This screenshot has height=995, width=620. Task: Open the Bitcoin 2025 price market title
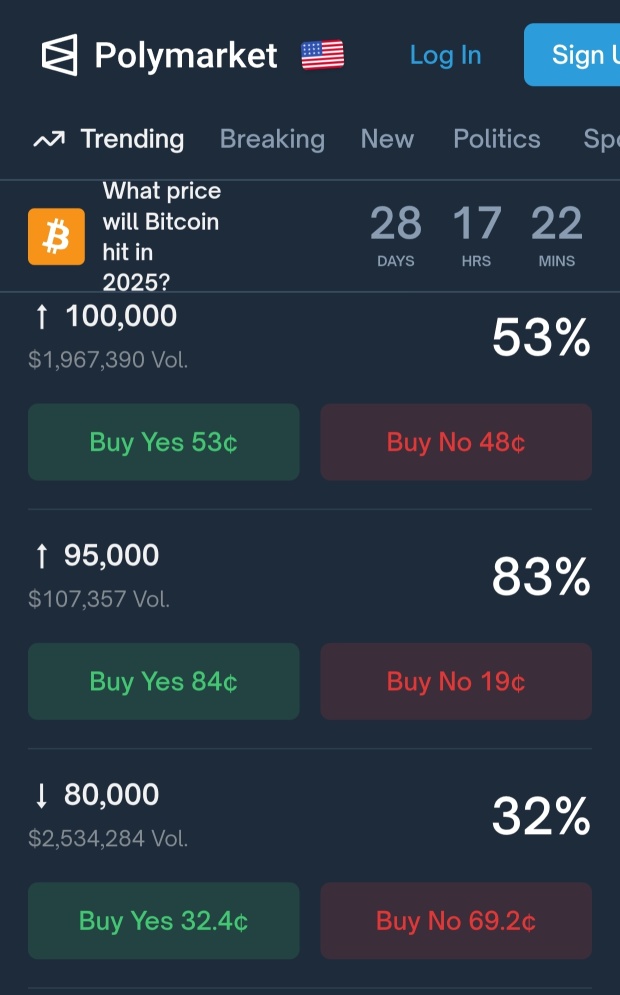pos(162,236)
